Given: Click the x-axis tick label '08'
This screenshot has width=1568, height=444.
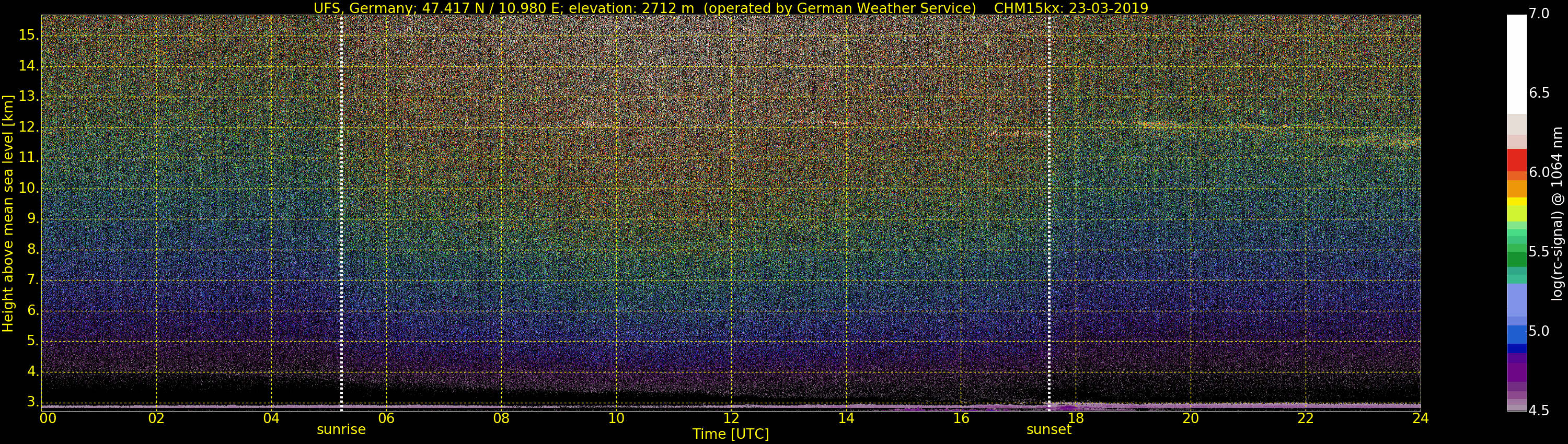Looking at the screenshot, I should tap(501, 418).
